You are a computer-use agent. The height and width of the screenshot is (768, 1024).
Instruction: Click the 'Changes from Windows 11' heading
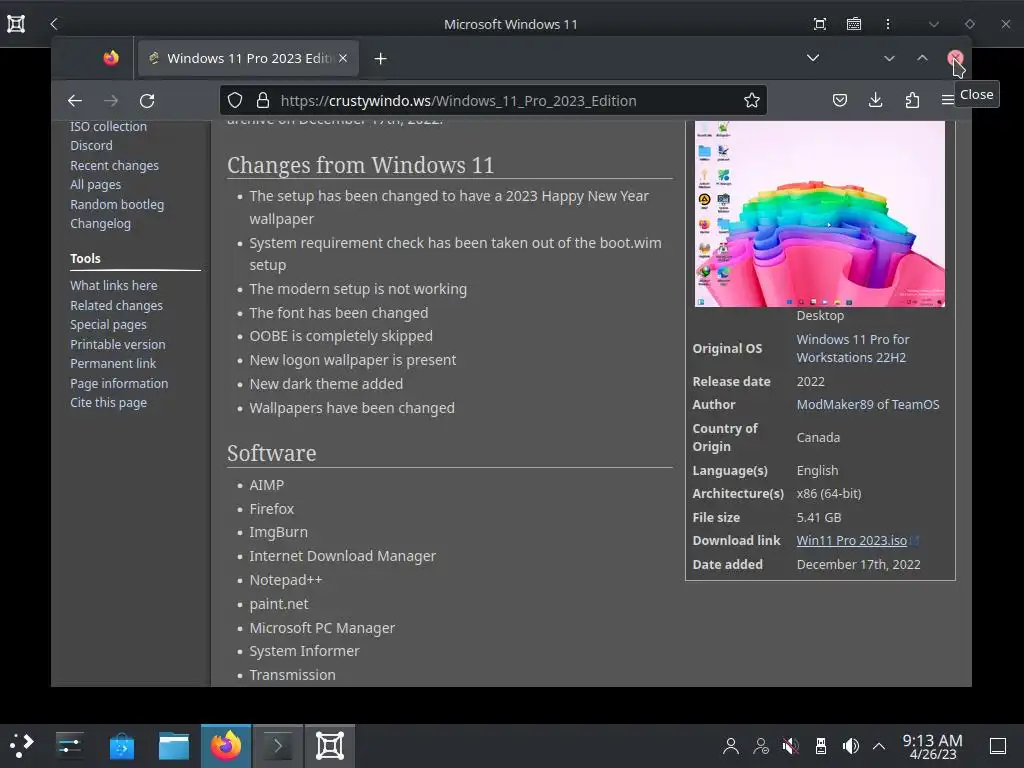pos(360,165)
